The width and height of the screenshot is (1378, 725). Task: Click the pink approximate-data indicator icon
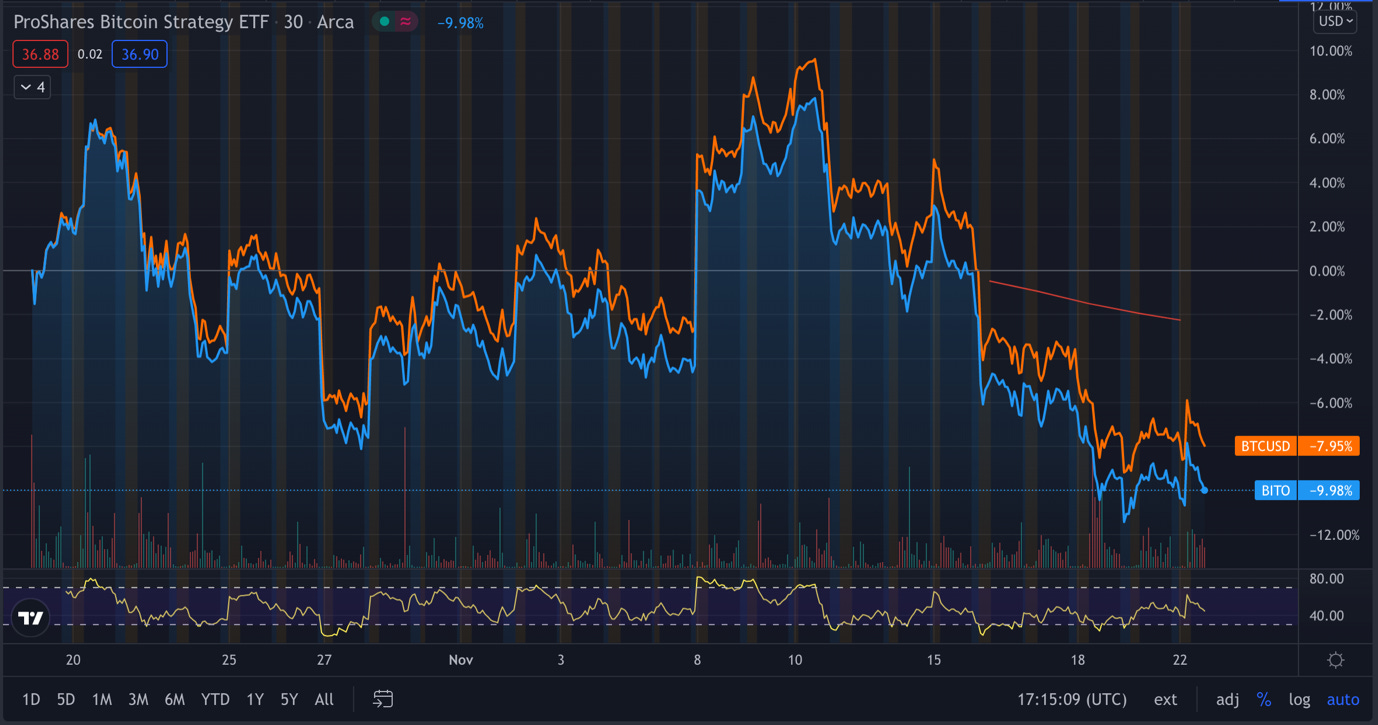pos(407,21)
